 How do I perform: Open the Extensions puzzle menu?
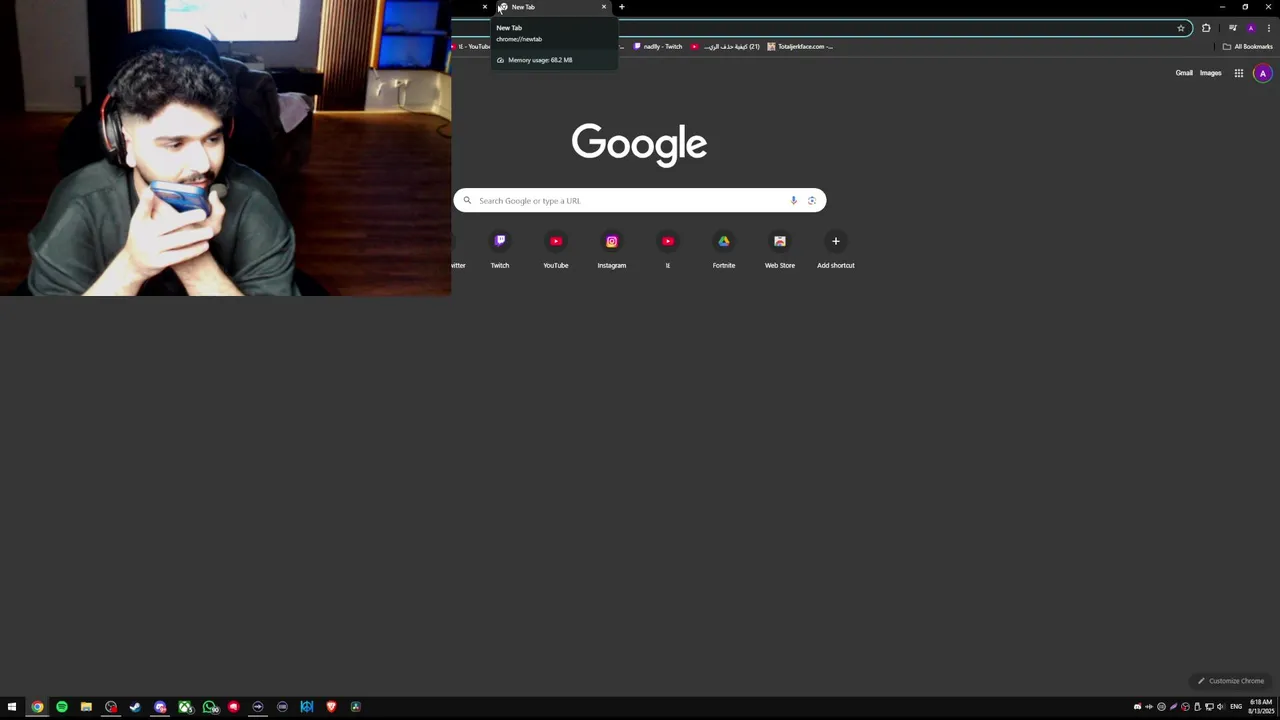pyautogui.click(x=1206, y=28)
